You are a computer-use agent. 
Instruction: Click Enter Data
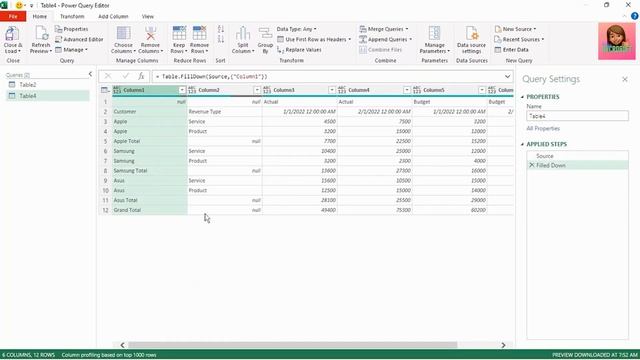(x=511, y=49)
